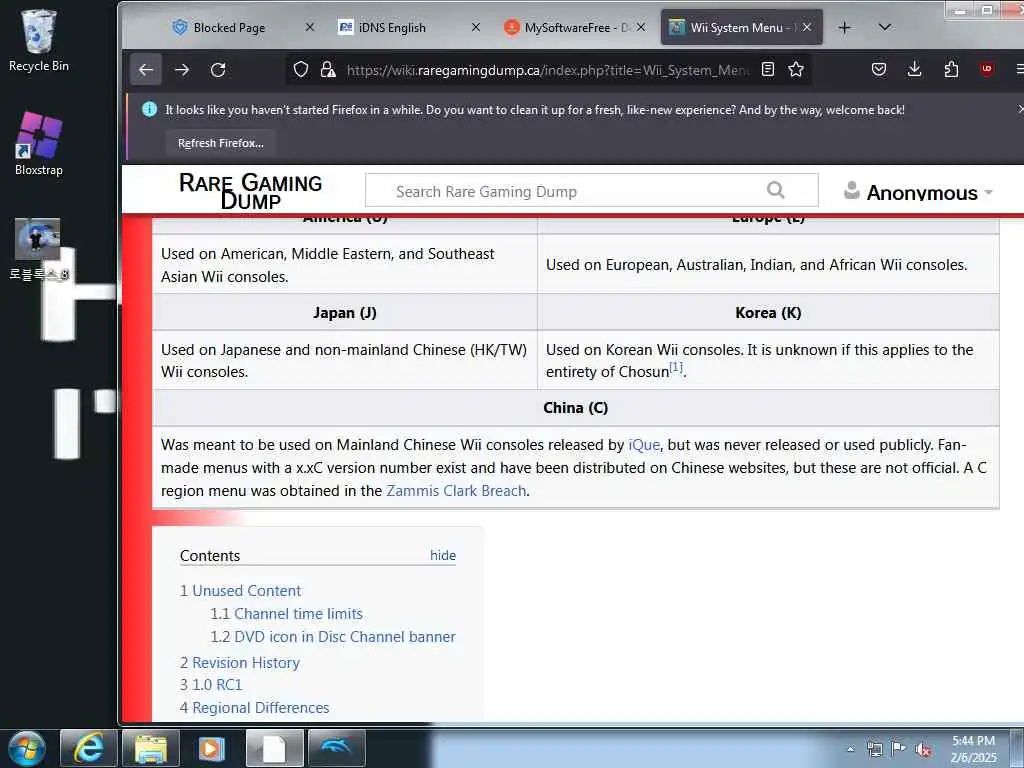The image size is (1024, 768).
Task: Open the Zammis Clark Breach link
Action: (x=456, y=490)
